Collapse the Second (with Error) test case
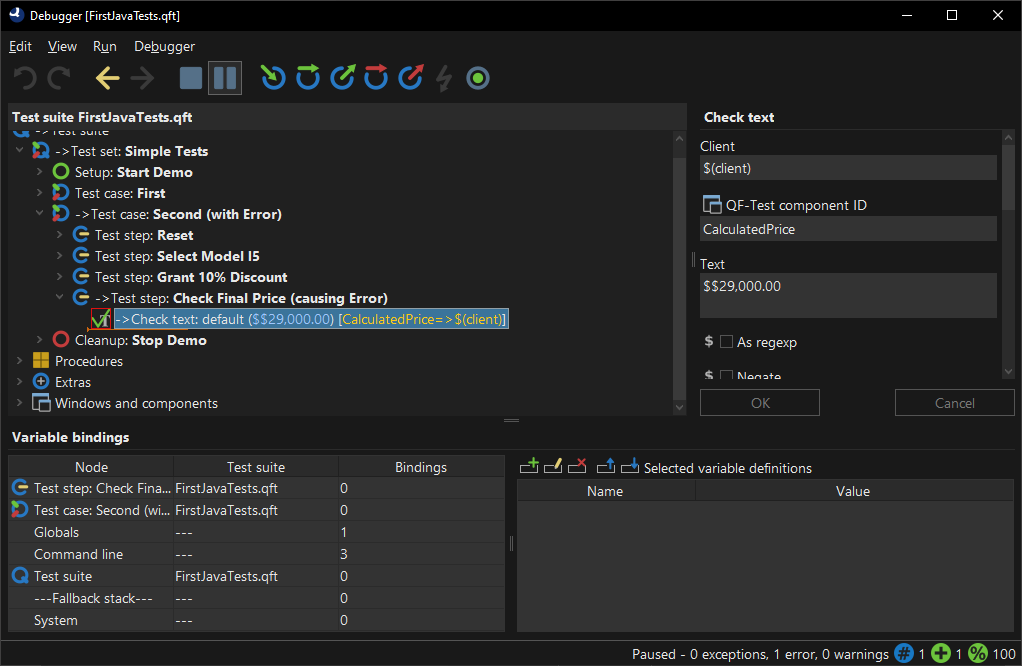 pos(40,214)
